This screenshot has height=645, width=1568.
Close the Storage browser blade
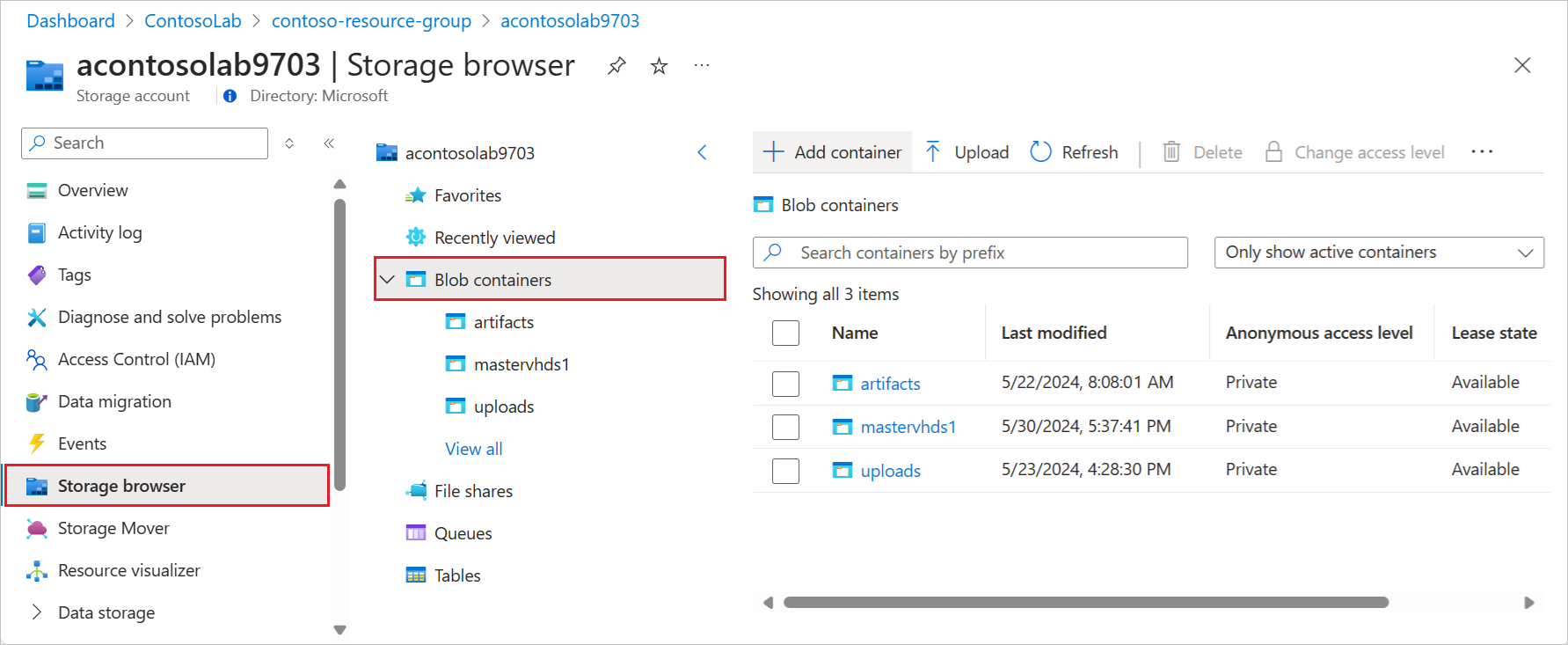coord(1522,65)
